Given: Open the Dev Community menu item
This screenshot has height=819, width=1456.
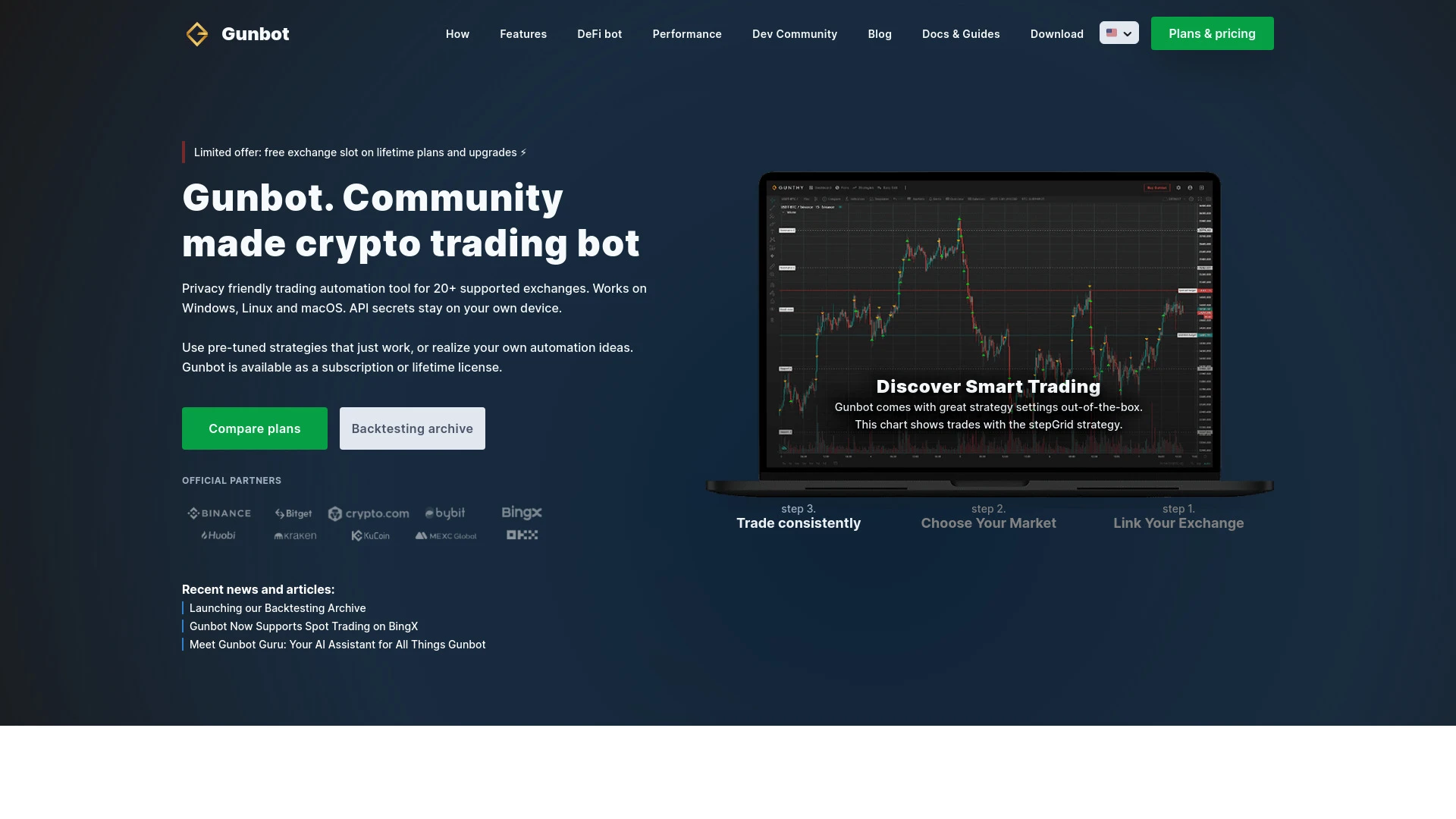Looking at the screenshot, I should (x=794, y=33).
